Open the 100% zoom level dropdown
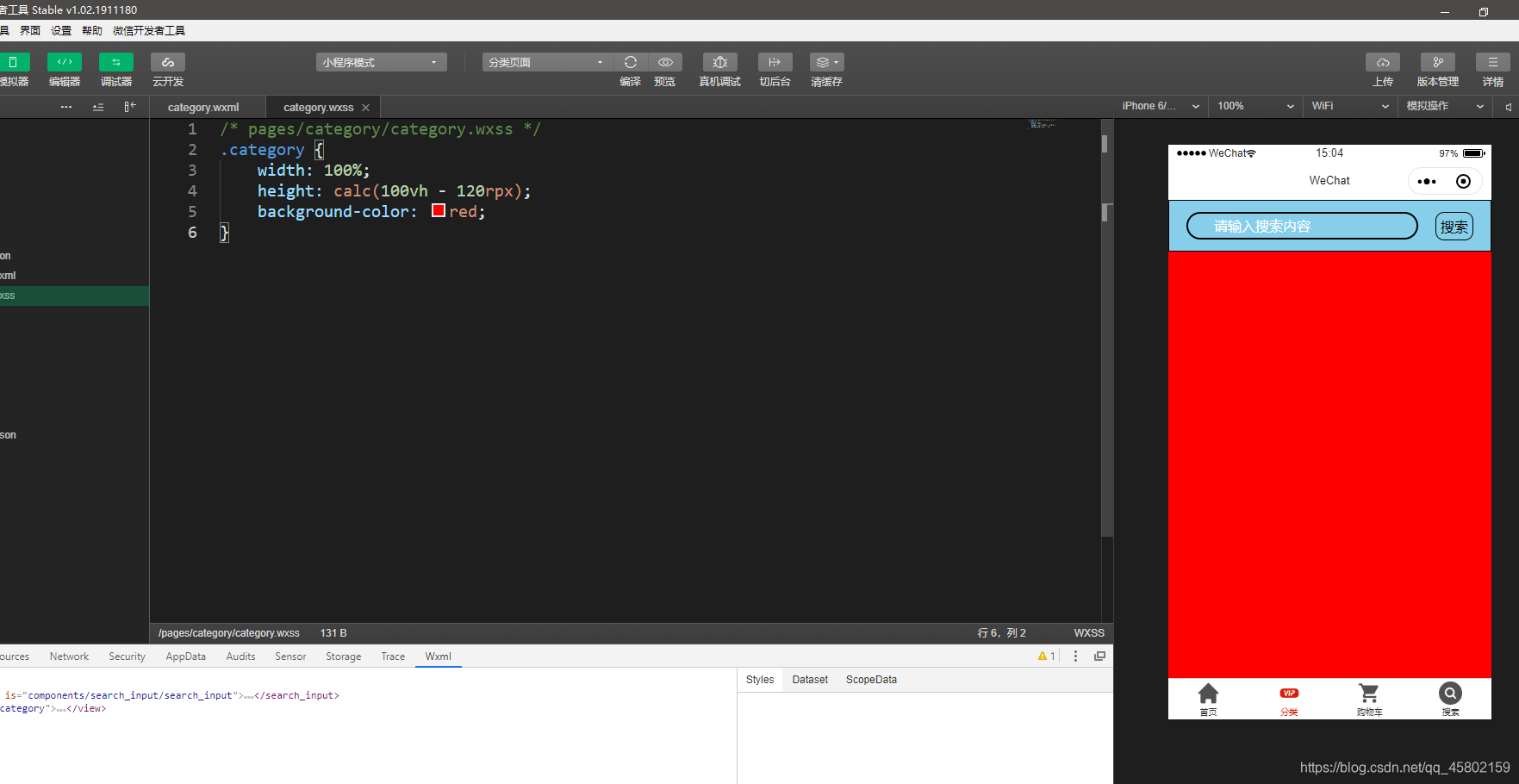Screen dimensions: 1519x784 [x=1255, y=106]
